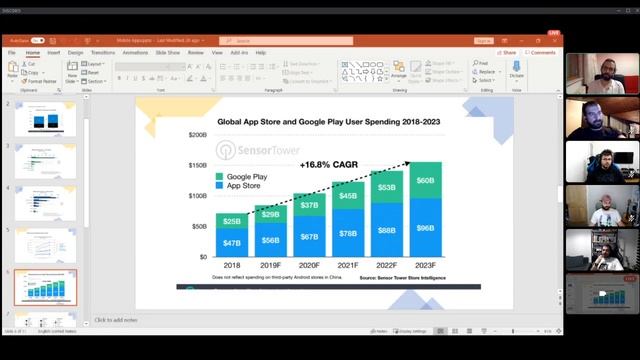
Task: Click the 'Click to add notes' area
Action: click(x=116, y=320)
